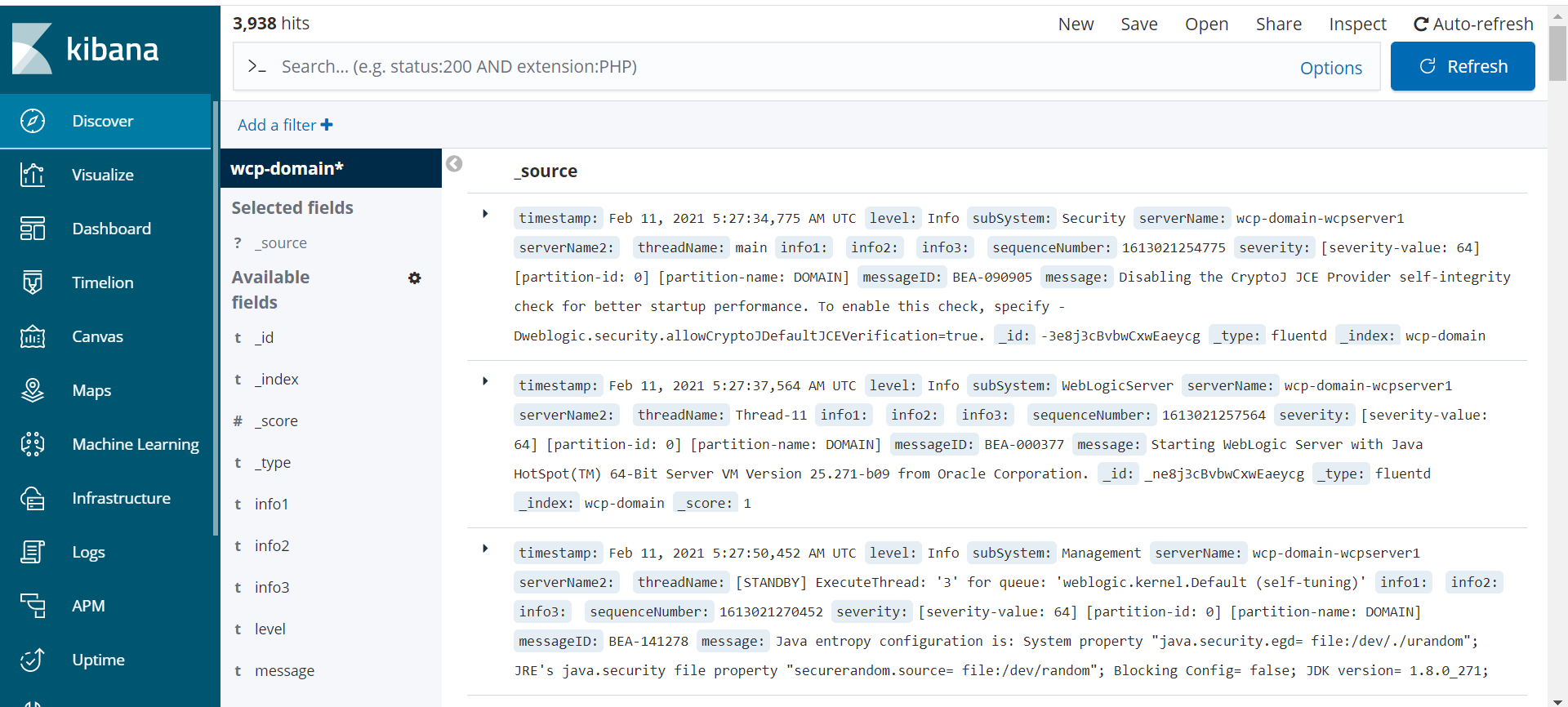Select the info2 field

tap(272, 546)
